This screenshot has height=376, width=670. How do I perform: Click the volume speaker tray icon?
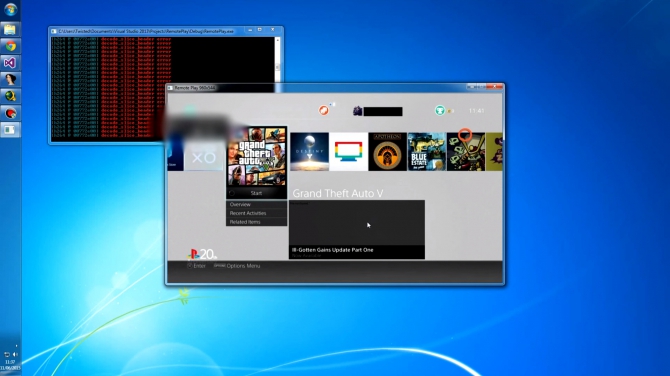15,354
